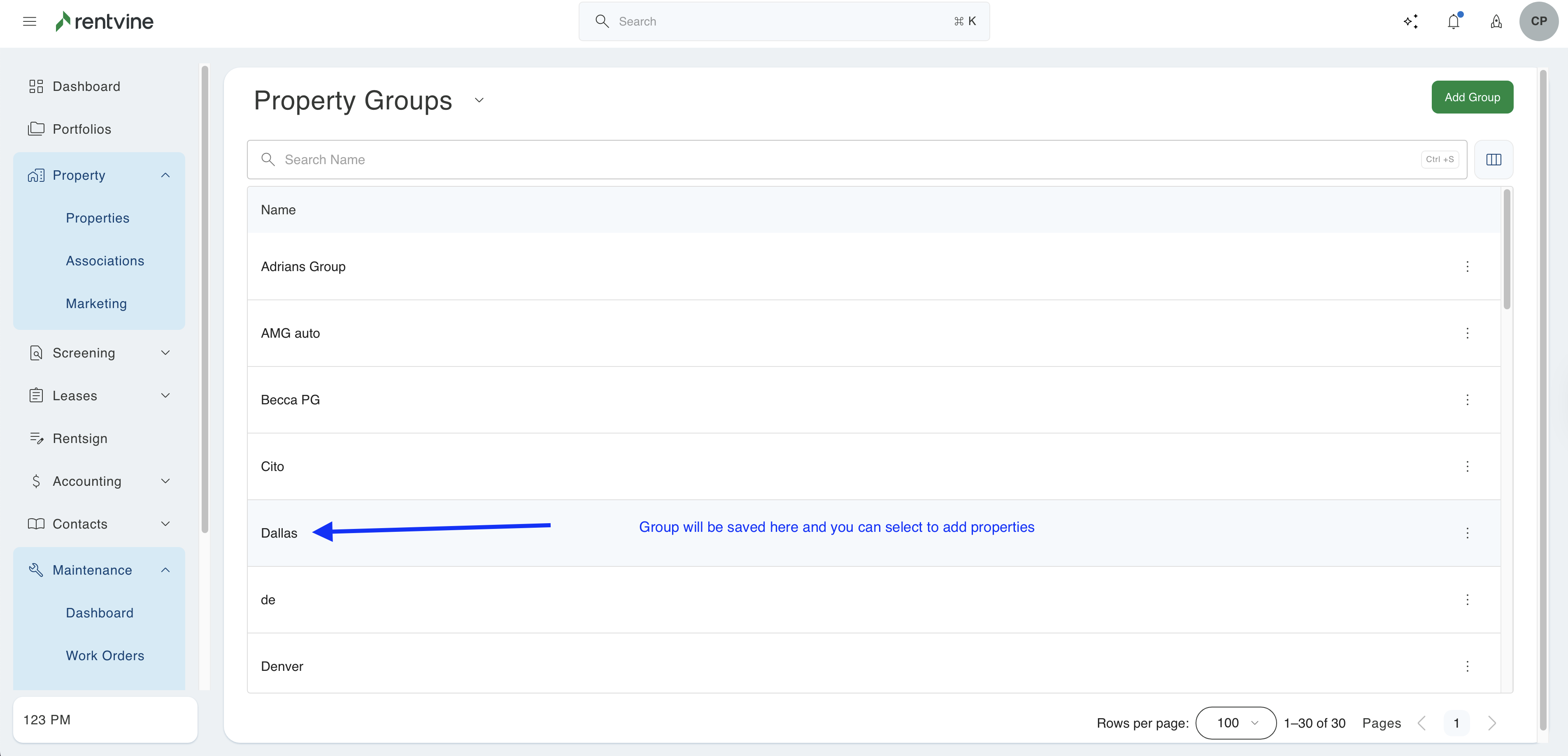This screenshot has width=1568, height=756.
Task: Click the groups table vertical scrollbar
Action: pos(1507,249)
